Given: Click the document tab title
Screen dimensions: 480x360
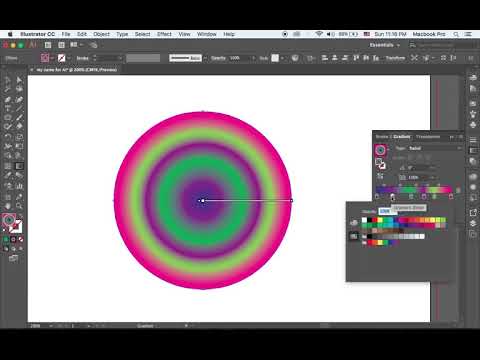Looking at the screenshot, I should [76, 70].
